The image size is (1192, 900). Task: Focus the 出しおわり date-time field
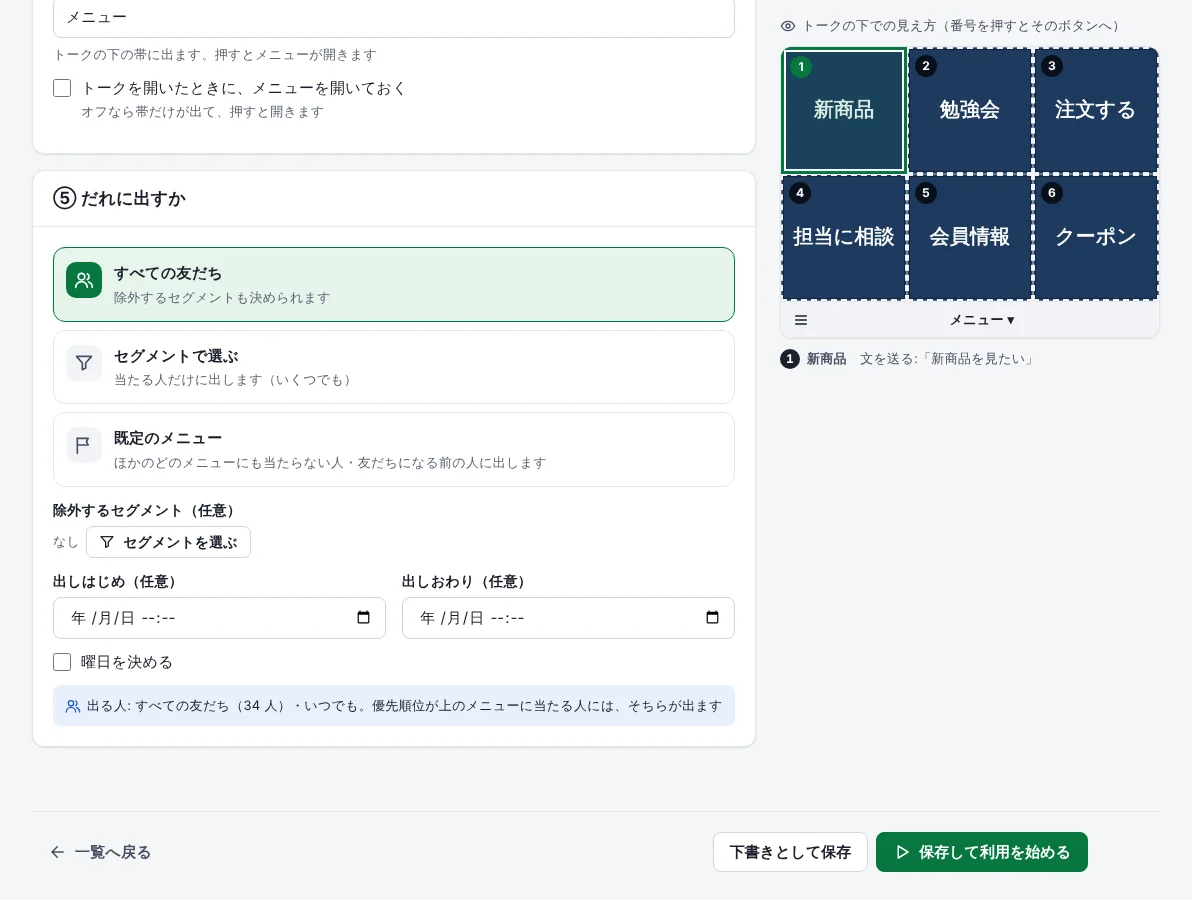click(568, 618)
